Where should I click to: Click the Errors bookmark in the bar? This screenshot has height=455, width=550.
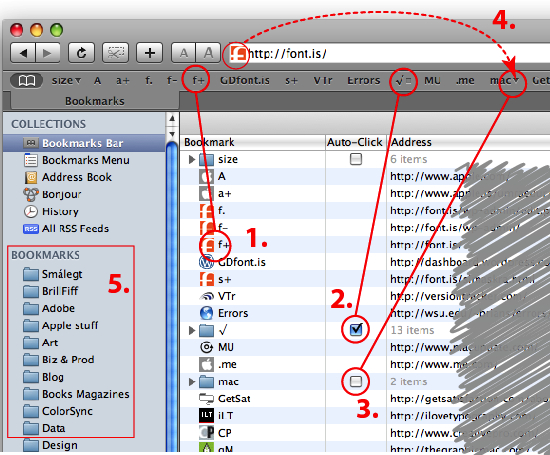(x=364, y=81)
